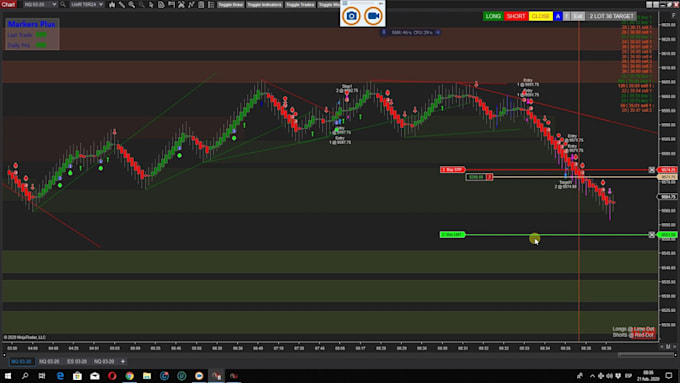
Task: Click the 2 LOT 30 TARGET button
Action: pyautogui.click(x=611, y=16)
